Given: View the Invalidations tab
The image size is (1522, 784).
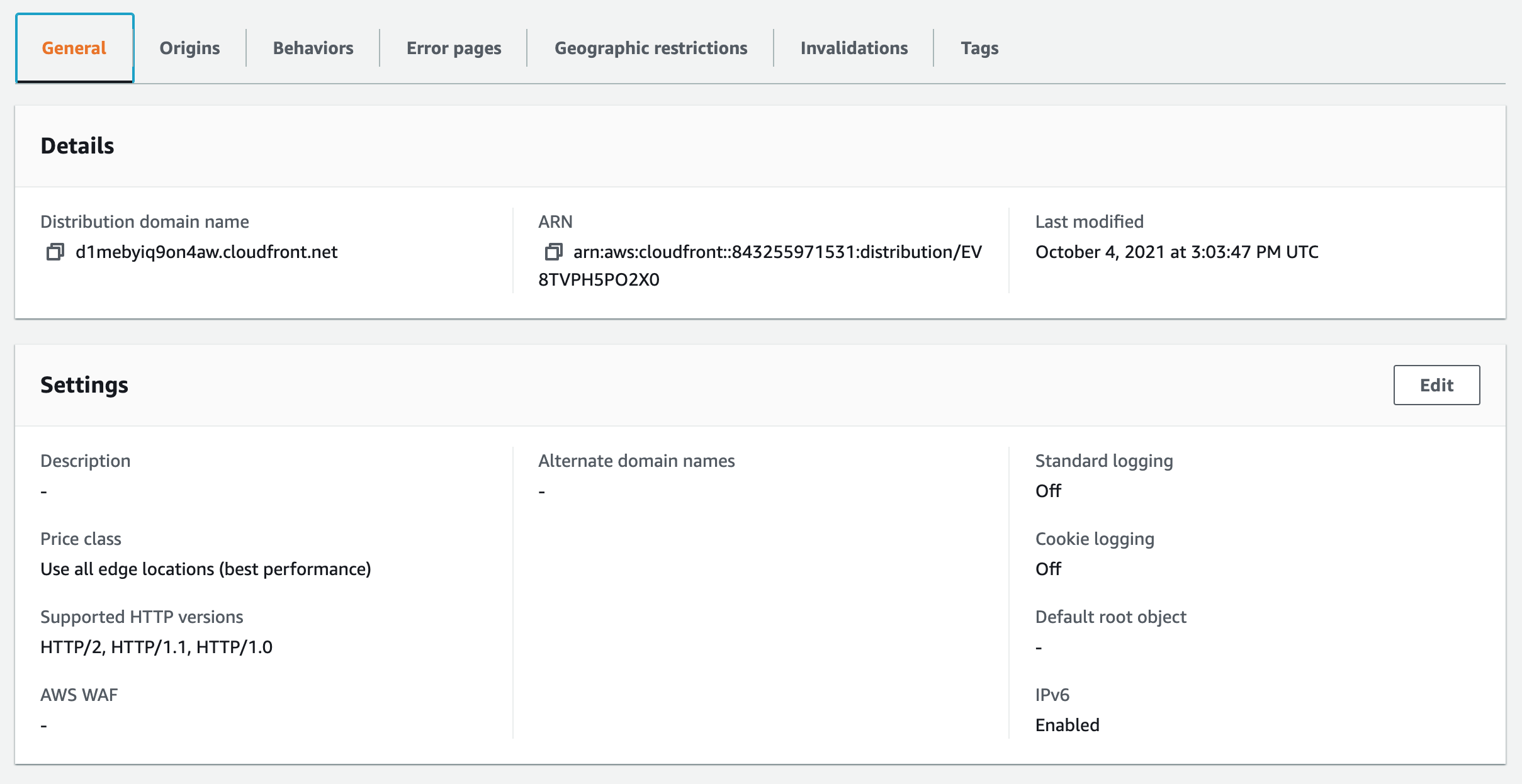Looking at the screenshot, I should [x=854, y=48].
